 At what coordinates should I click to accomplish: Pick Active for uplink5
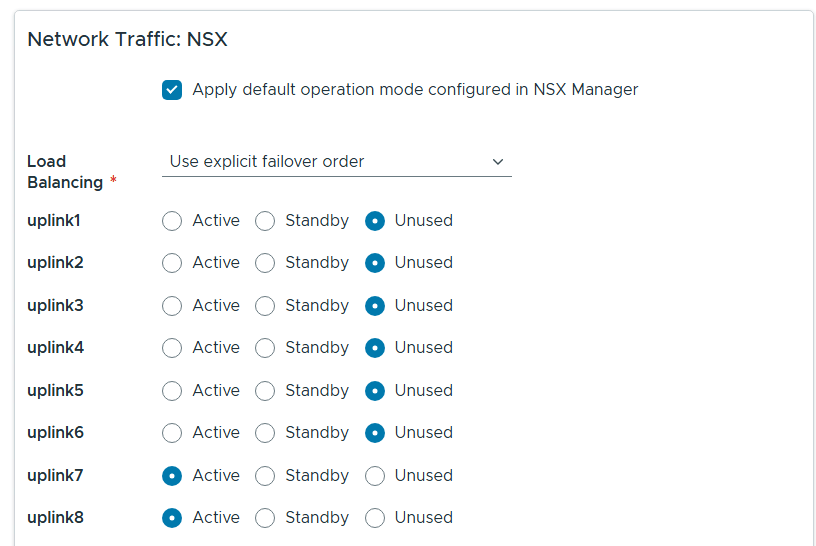[x=172, y=391]
